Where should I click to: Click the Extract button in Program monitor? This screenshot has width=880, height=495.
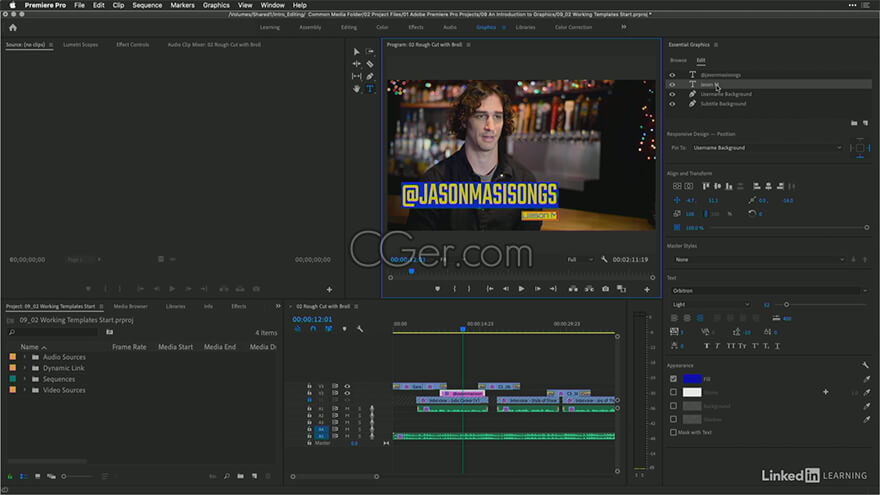(x=589, y=288)
